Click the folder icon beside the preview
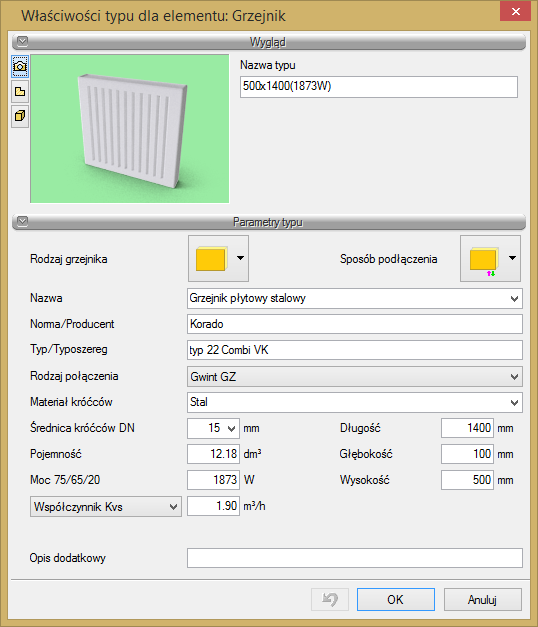538x627 pixels. 20,92
